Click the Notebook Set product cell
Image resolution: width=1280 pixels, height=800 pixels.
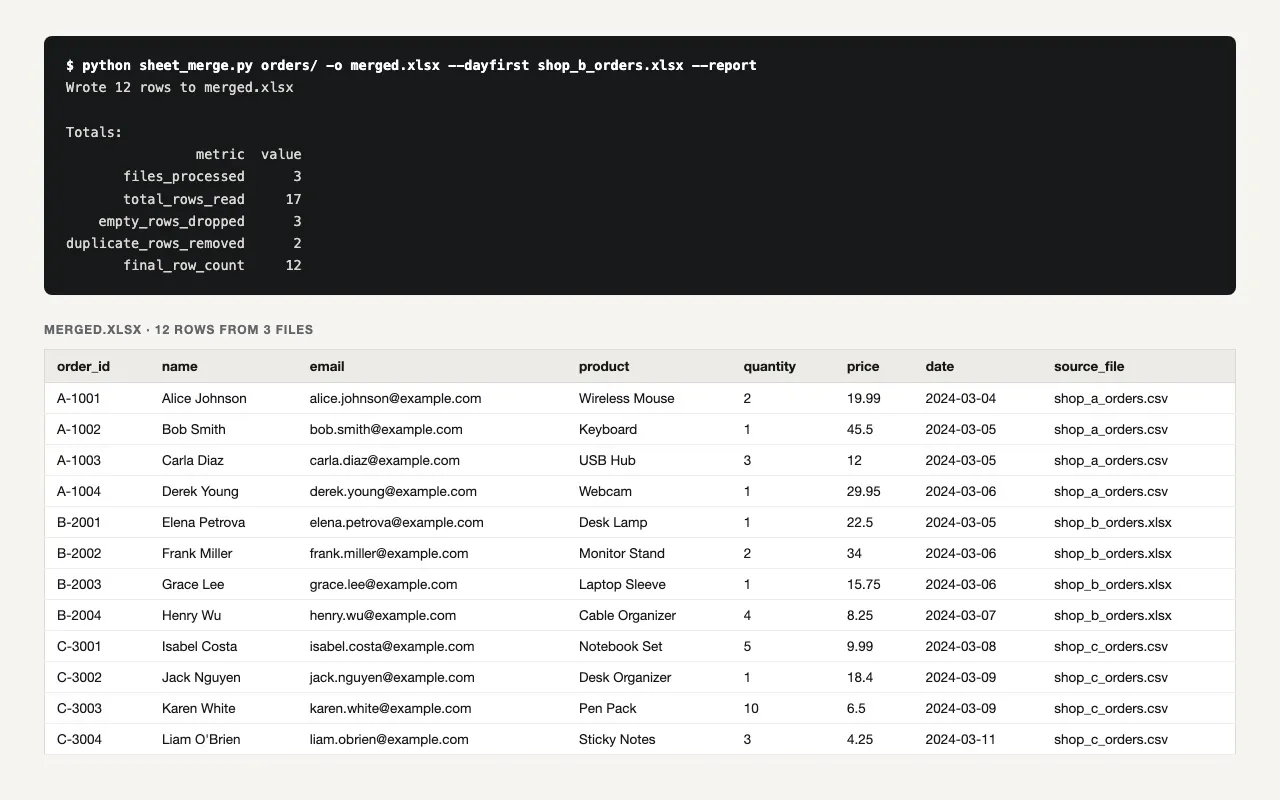tap(621, 646)
